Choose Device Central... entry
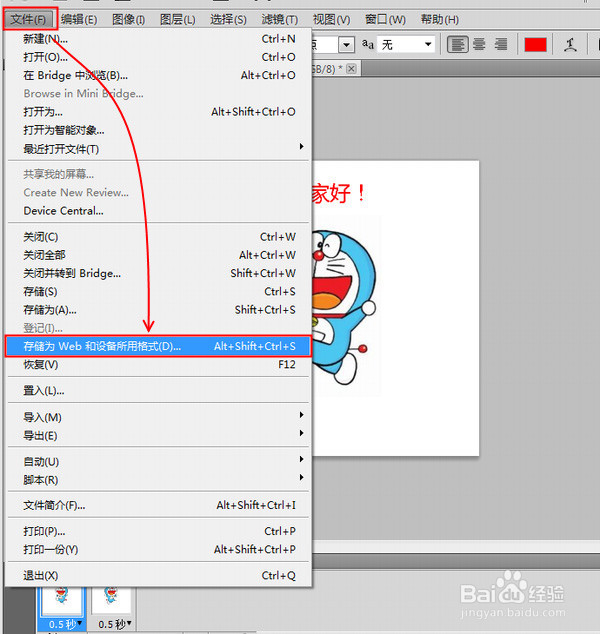Image resolution: width=600 pixels, height=634 pixels. click(158, 211)
